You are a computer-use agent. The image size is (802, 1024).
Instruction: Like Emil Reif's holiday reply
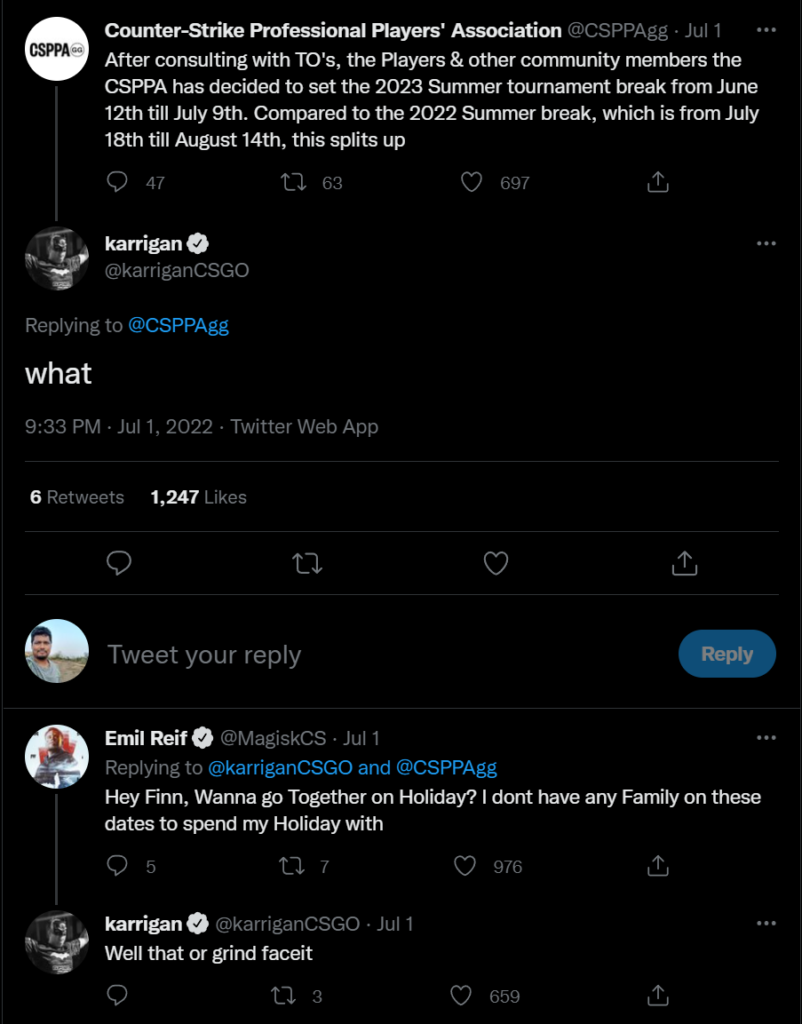[x=465, y=866]
